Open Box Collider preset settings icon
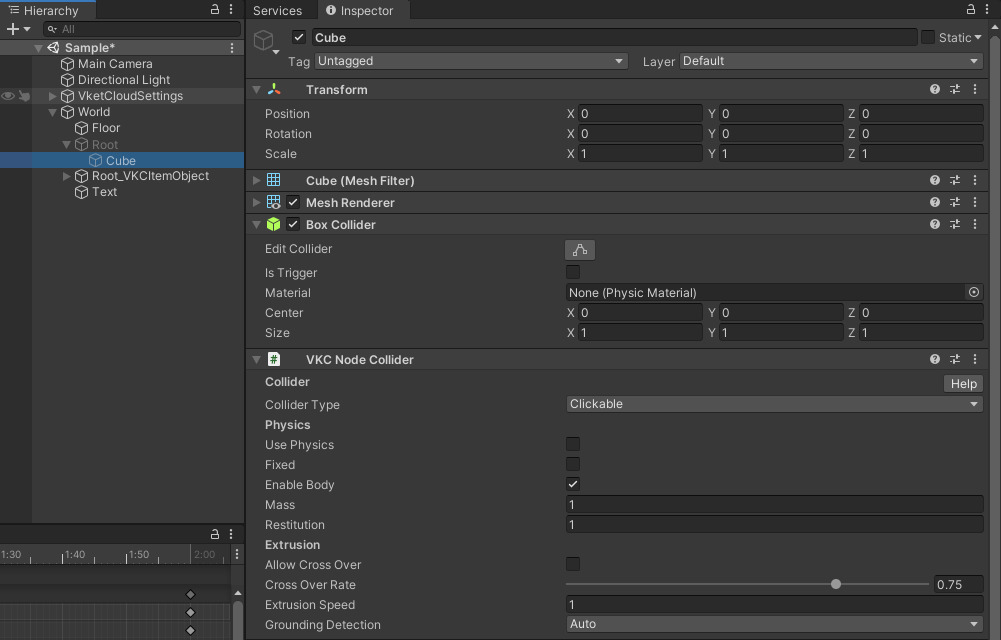Image resolution: width=1001 pixels, height=640 pixels. click(955, 225)
